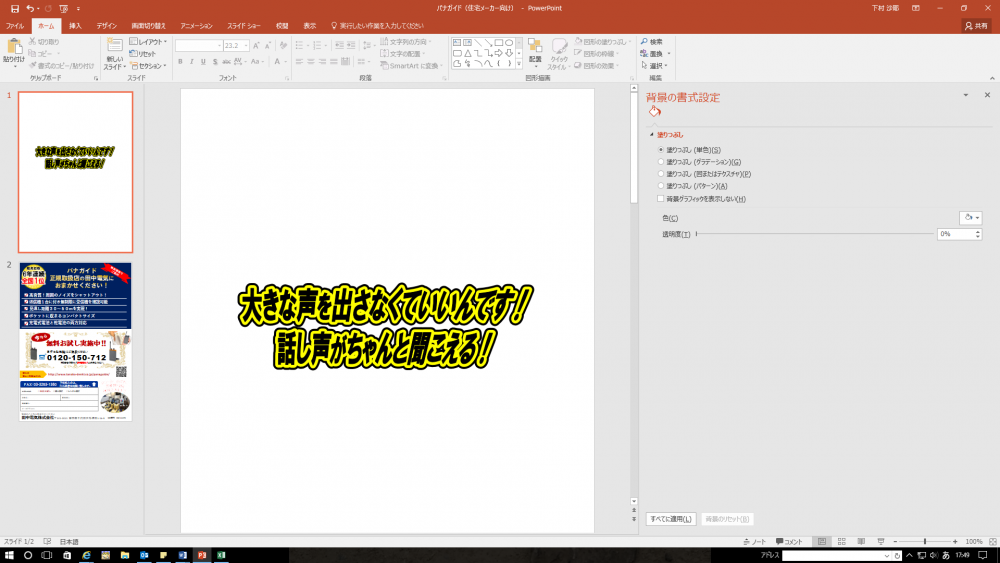Click the Save icon in quick access toolbar
Viewport: 1000px width, 563px height.
click(14, 8)
